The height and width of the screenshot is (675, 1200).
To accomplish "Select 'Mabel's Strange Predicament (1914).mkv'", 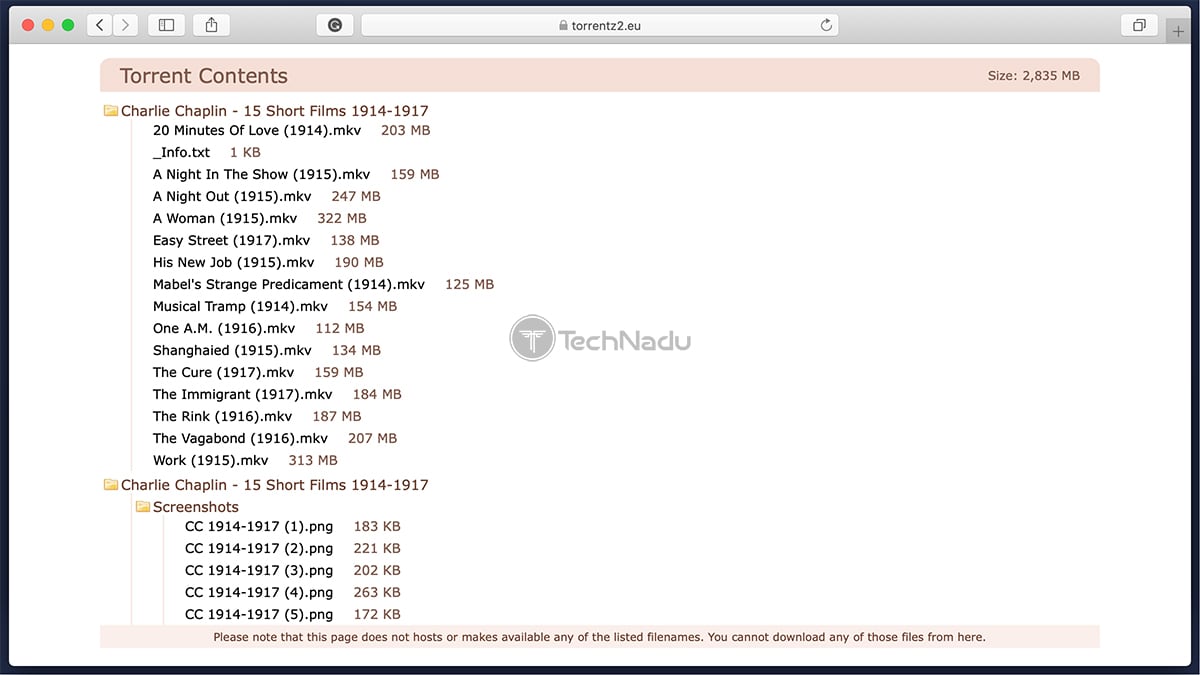I will tap(289, 284).
